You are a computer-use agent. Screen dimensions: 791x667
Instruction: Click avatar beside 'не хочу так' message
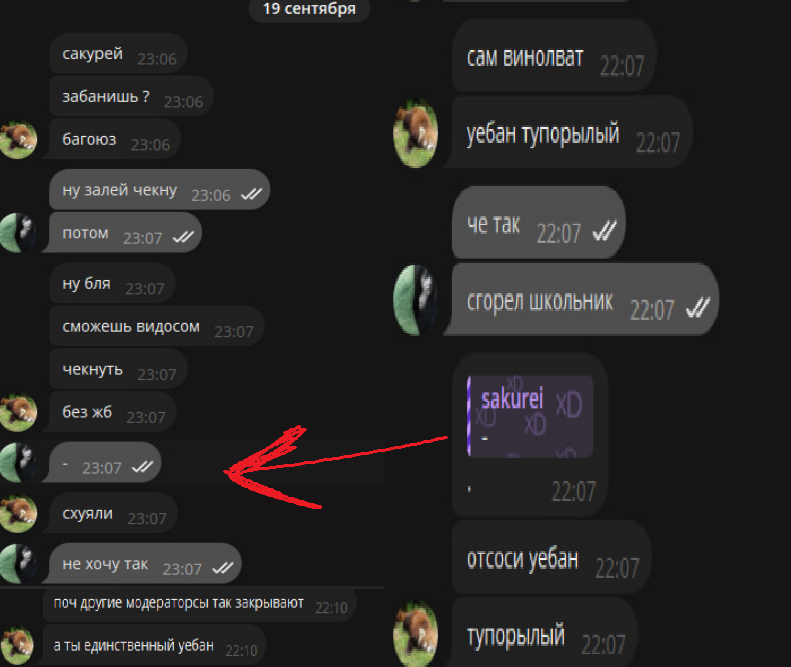pyautogui.click(x=18, y=564)
